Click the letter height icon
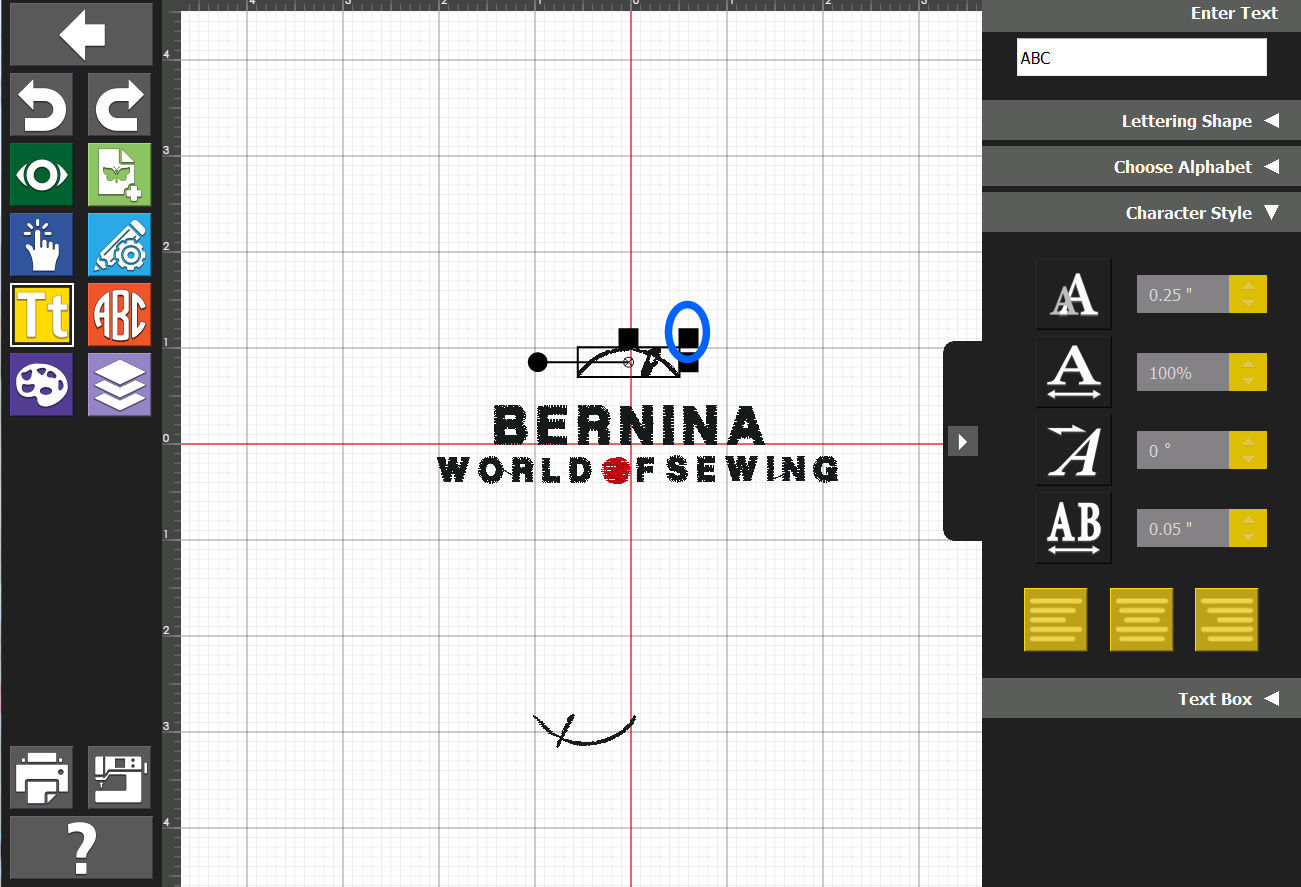The image size is (1301, 887). [x=1073, y=294]
